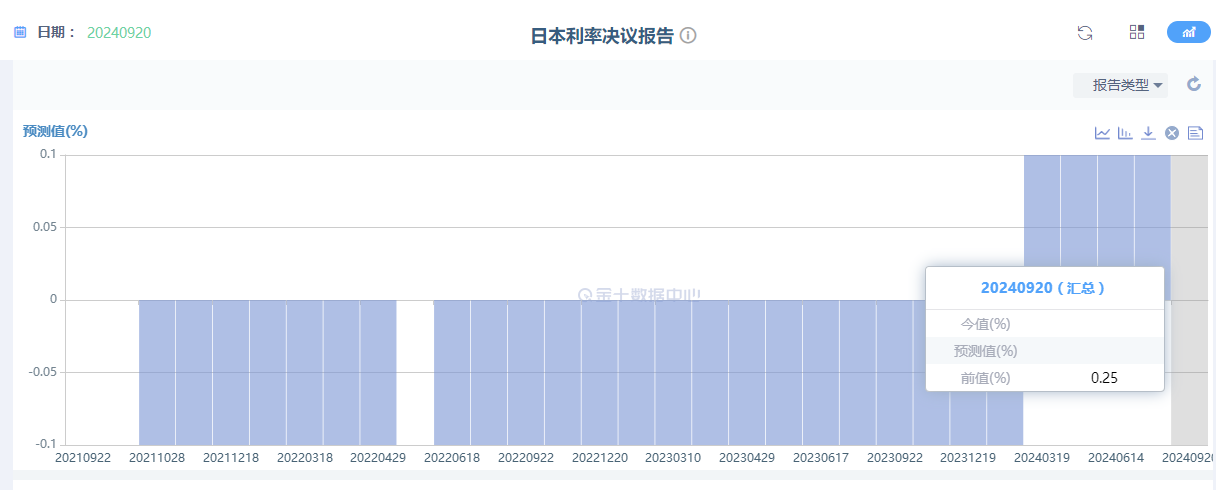Screen dimensions: 1216x490
Task: Click the bar at 20230310
Action: pos(673,372)
